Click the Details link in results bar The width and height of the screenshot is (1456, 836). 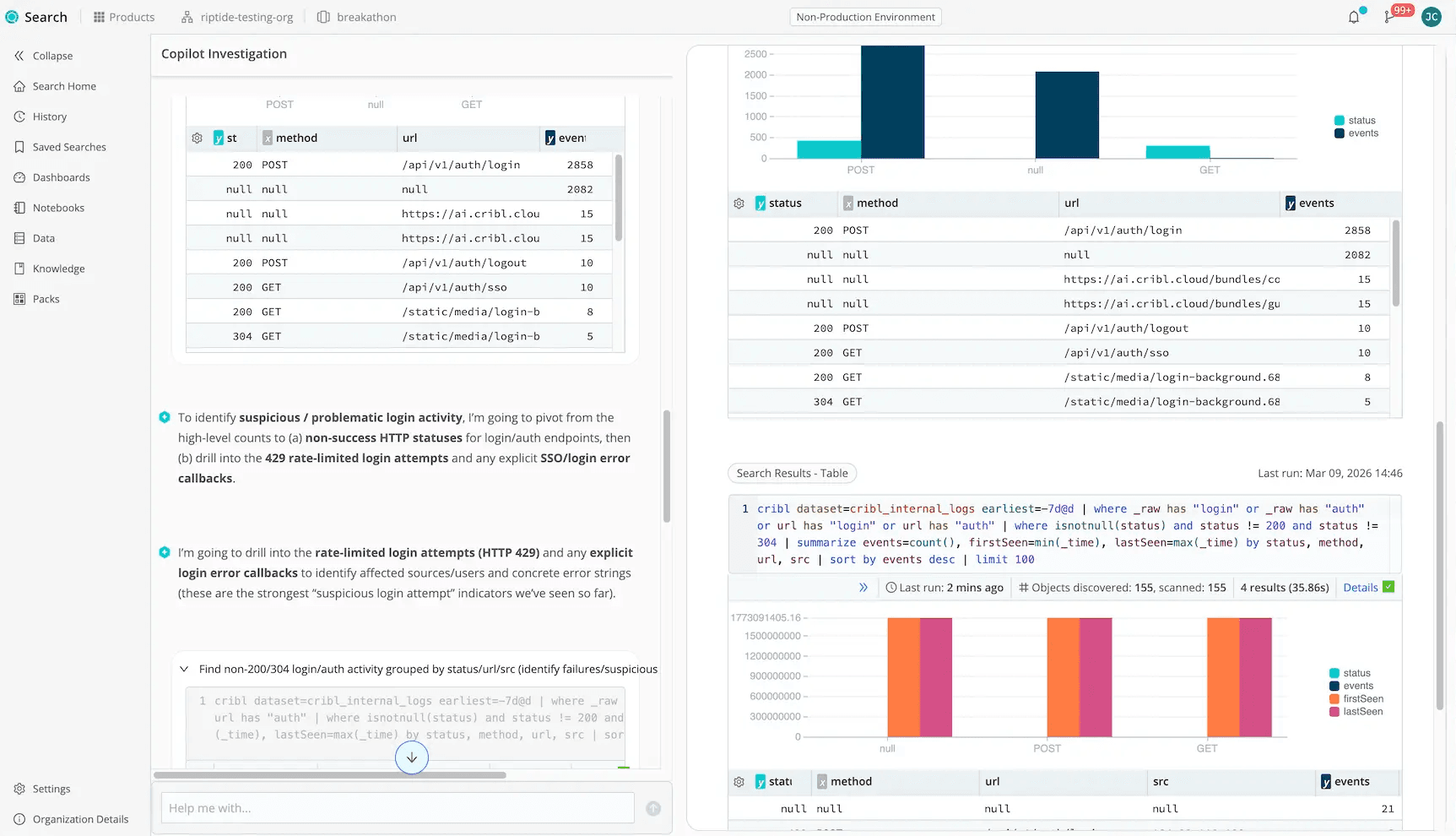[1361, 586]
